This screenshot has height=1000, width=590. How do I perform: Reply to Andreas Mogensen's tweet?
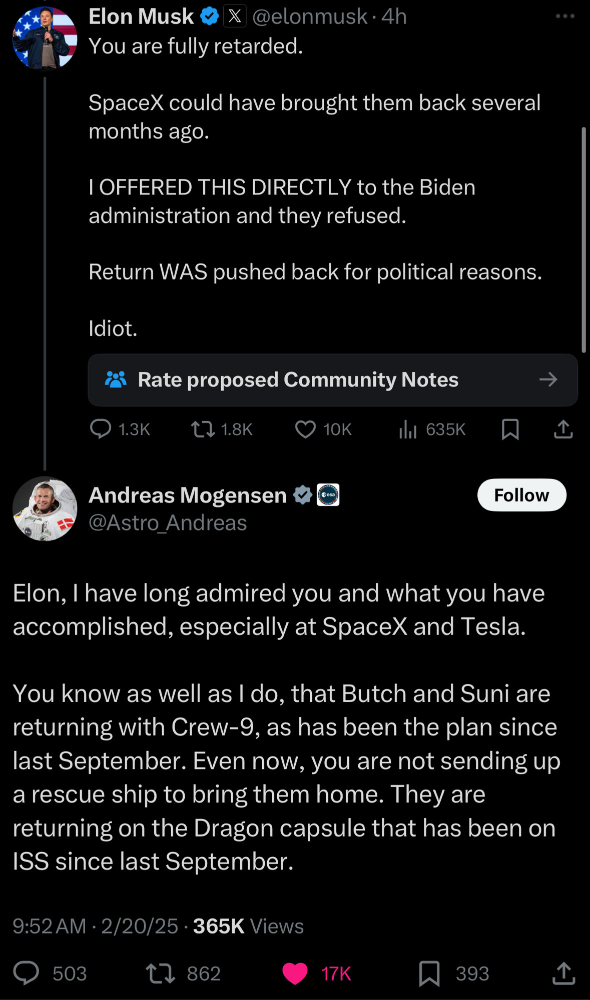point(50,973)
